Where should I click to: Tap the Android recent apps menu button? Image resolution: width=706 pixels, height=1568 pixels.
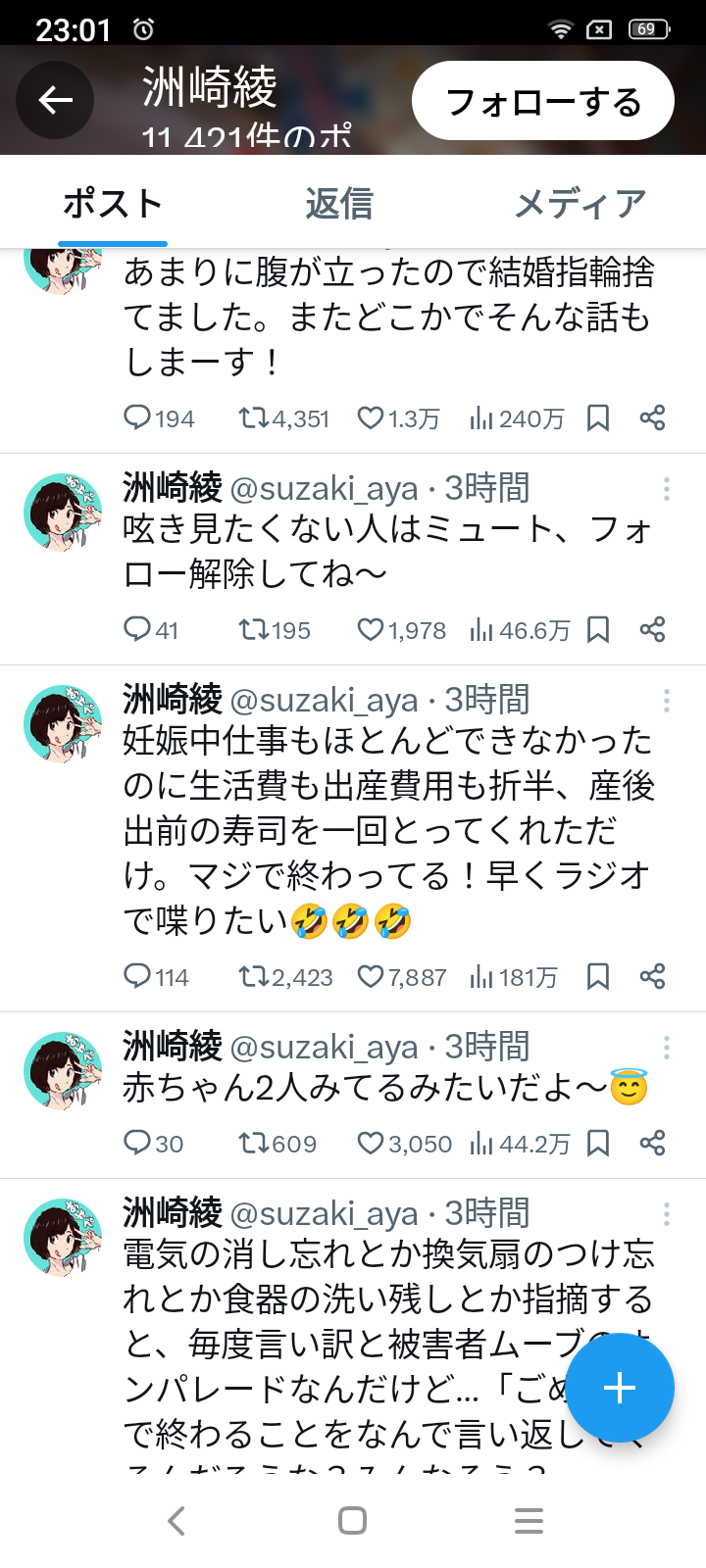[529, 1521]
